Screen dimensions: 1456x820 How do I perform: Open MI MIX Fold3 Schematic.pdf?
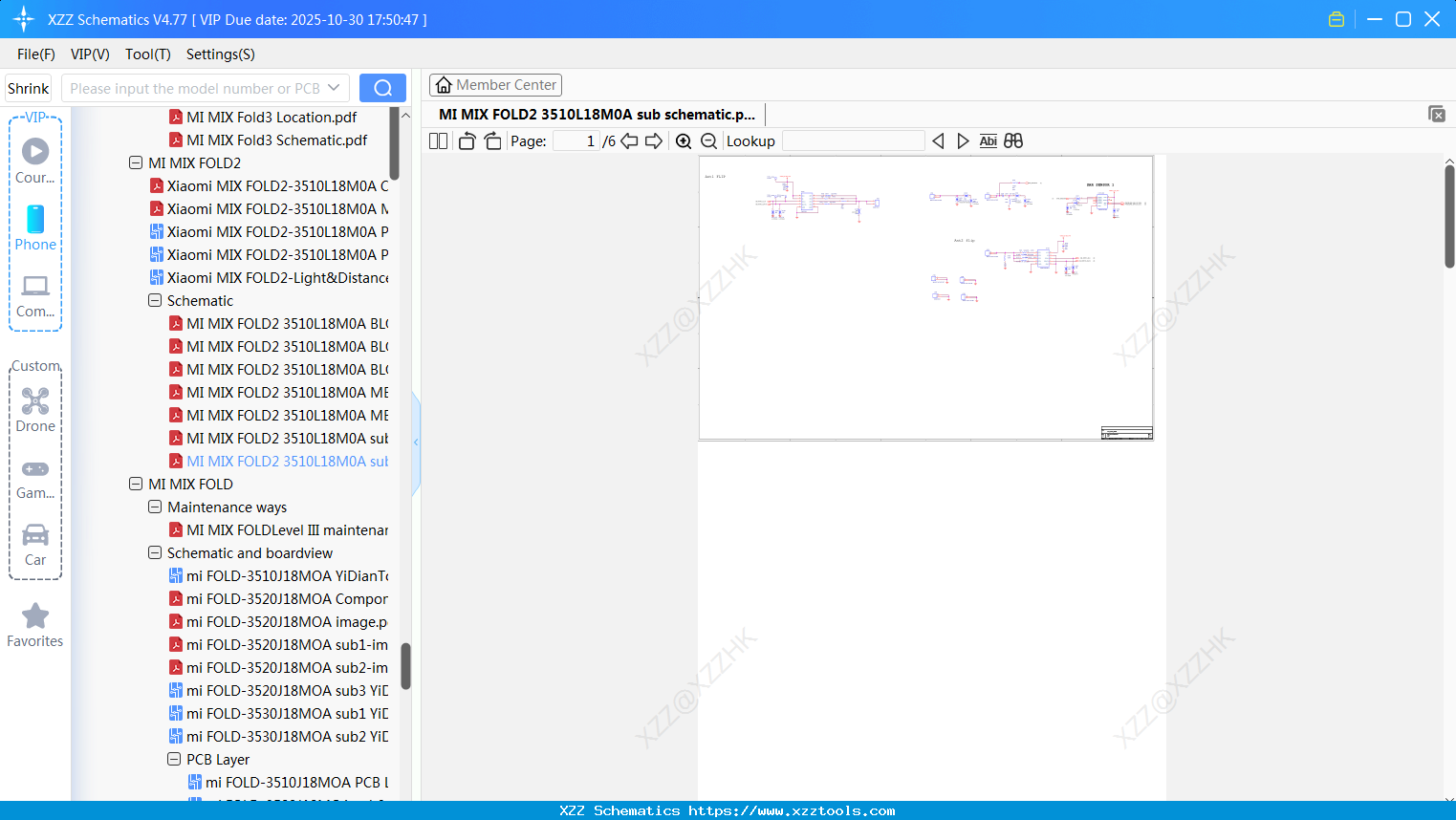coord(277,140)
